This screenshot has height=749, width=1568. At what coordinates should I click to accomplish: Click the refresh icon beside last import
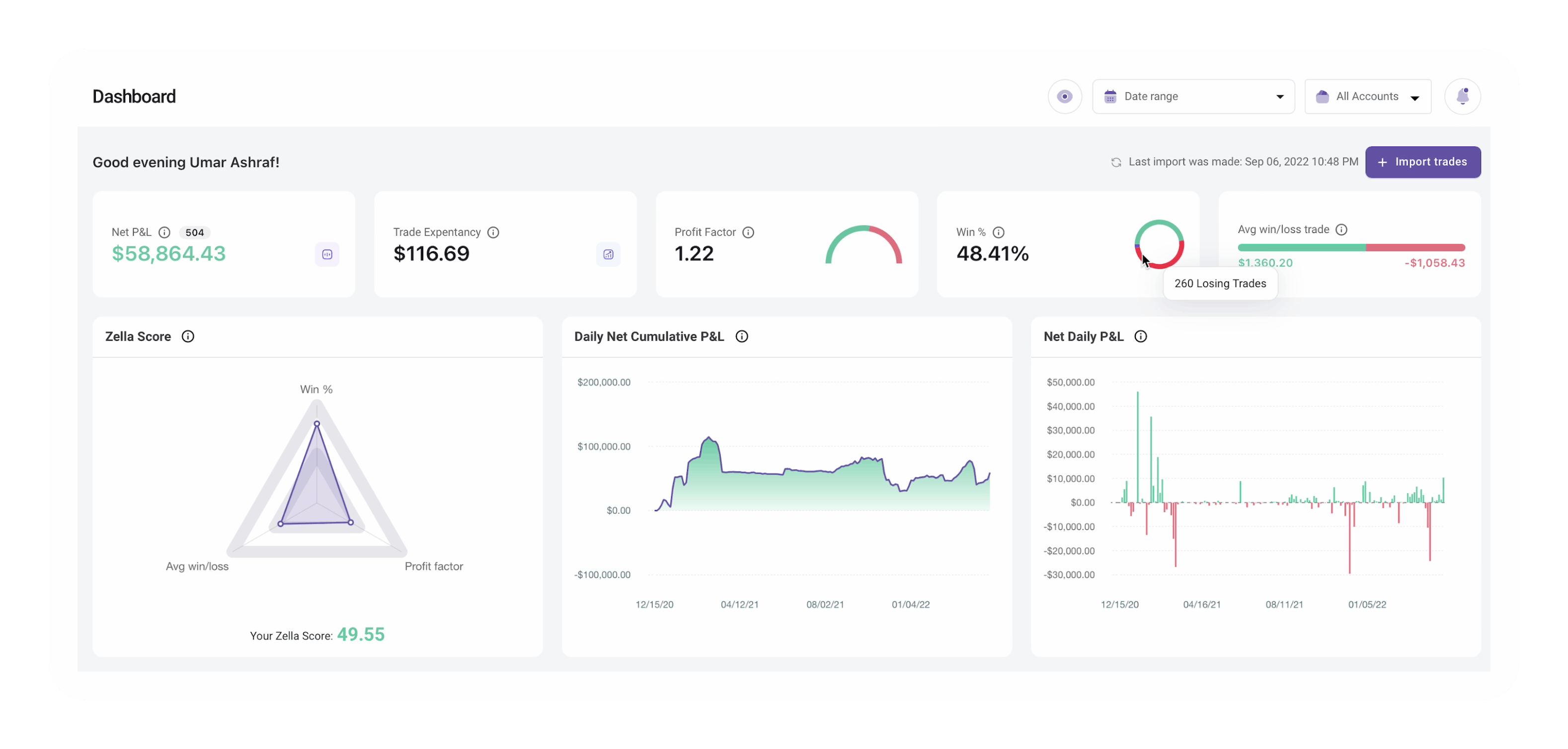[1116, 162]
